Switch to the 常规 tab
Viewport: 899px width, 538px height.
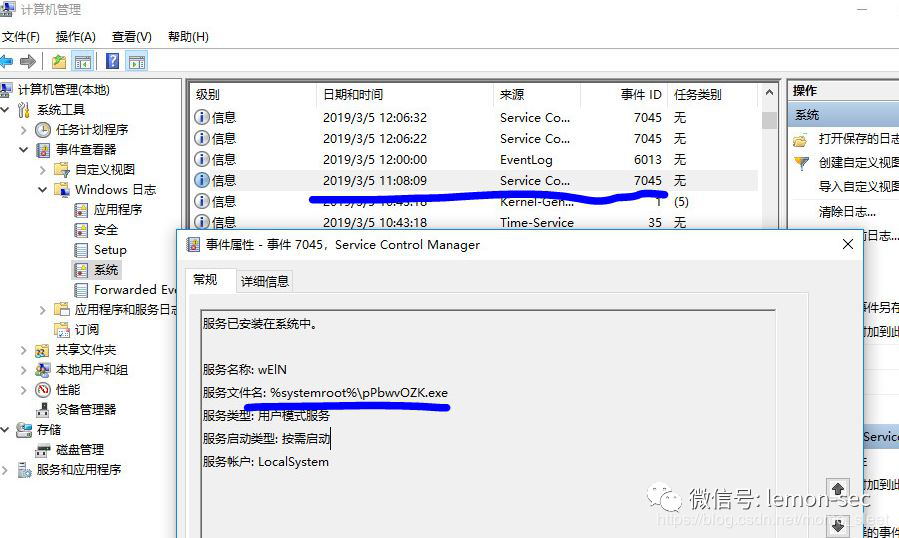(205, 280)
